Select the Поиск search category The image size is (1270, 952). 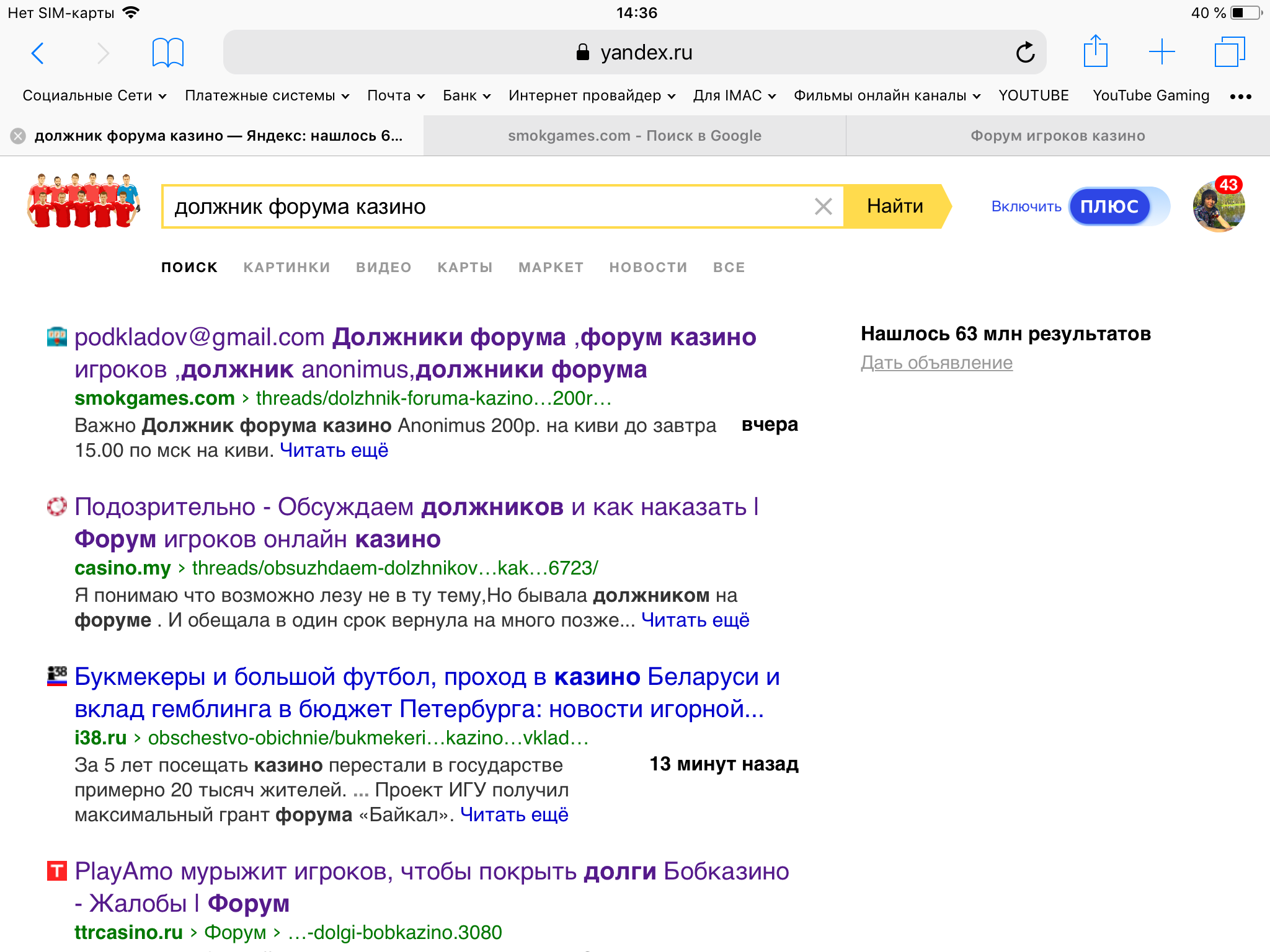pyautogui.click(x=189, y=267)
